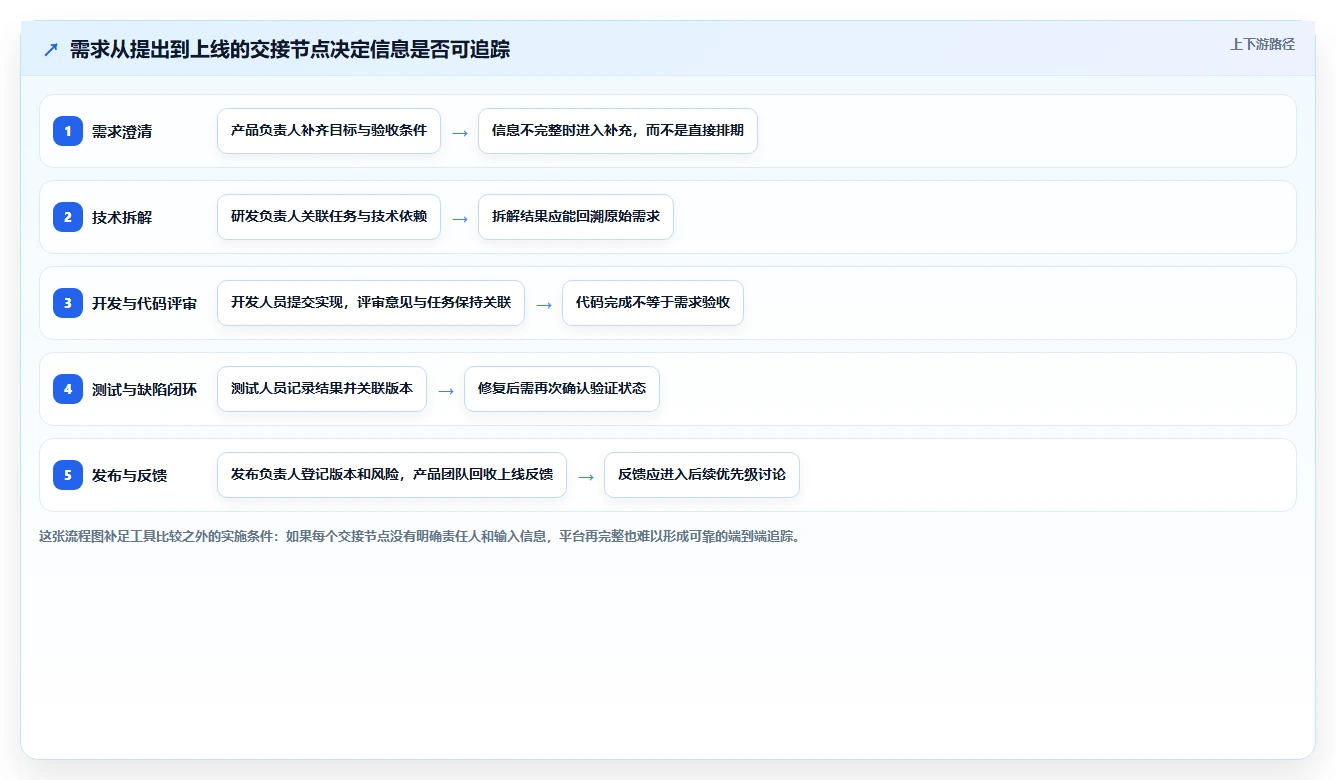Click the 拆解结果应能回溯原始需求 box
This screenshot has width=1336, height=780.
pos(576,217)
